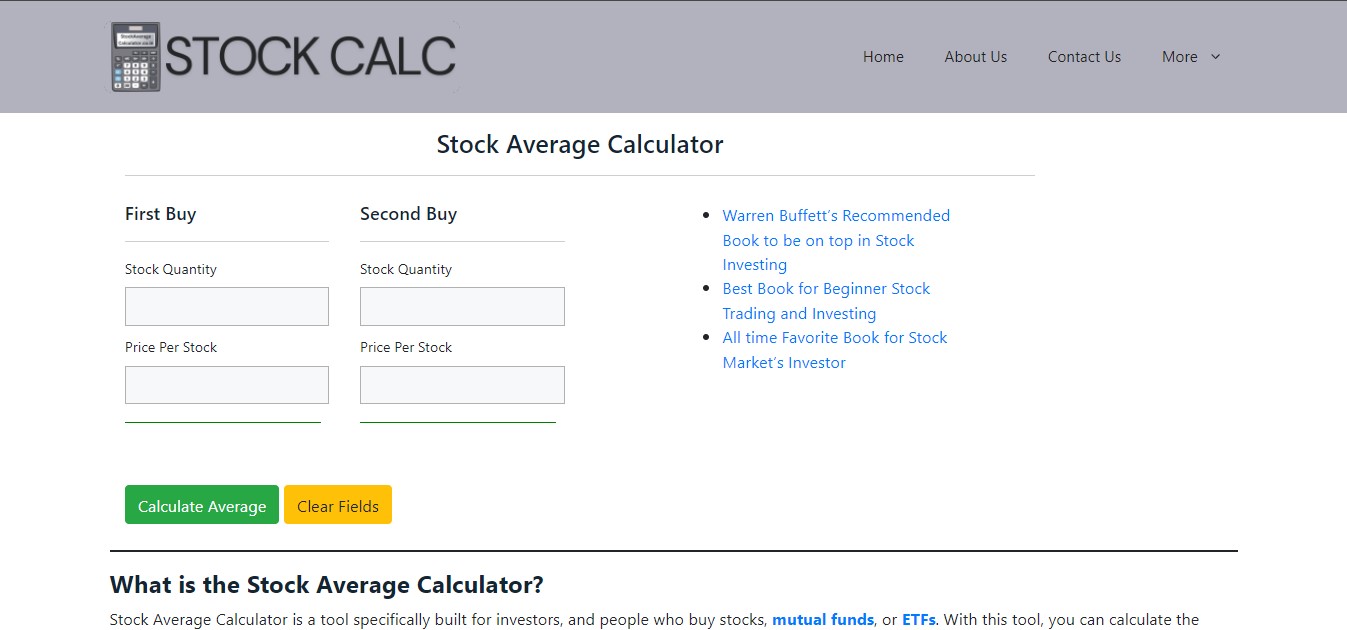Click the Stock Average Calculator heading

click(580, 144)
